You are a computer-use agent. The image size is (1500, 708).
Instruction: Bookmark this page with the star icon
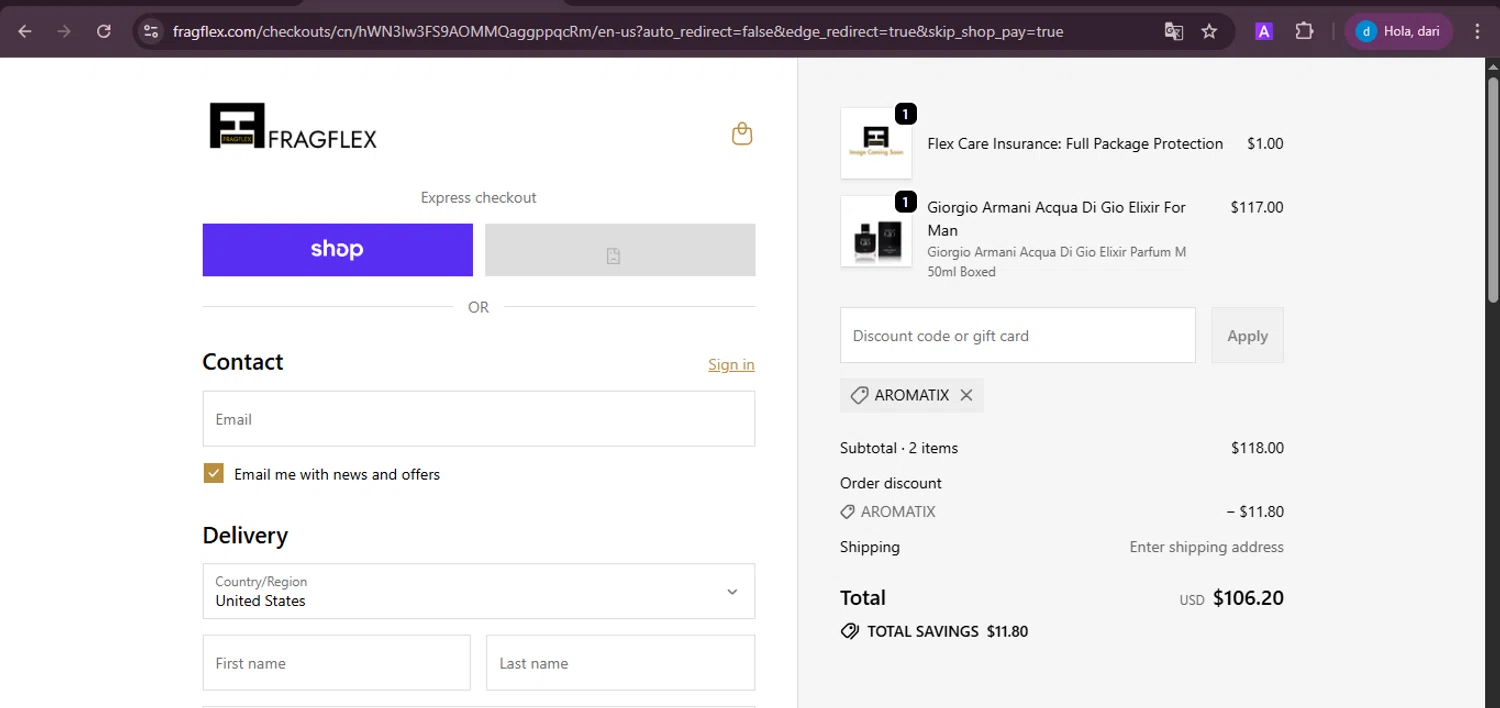1209,31
